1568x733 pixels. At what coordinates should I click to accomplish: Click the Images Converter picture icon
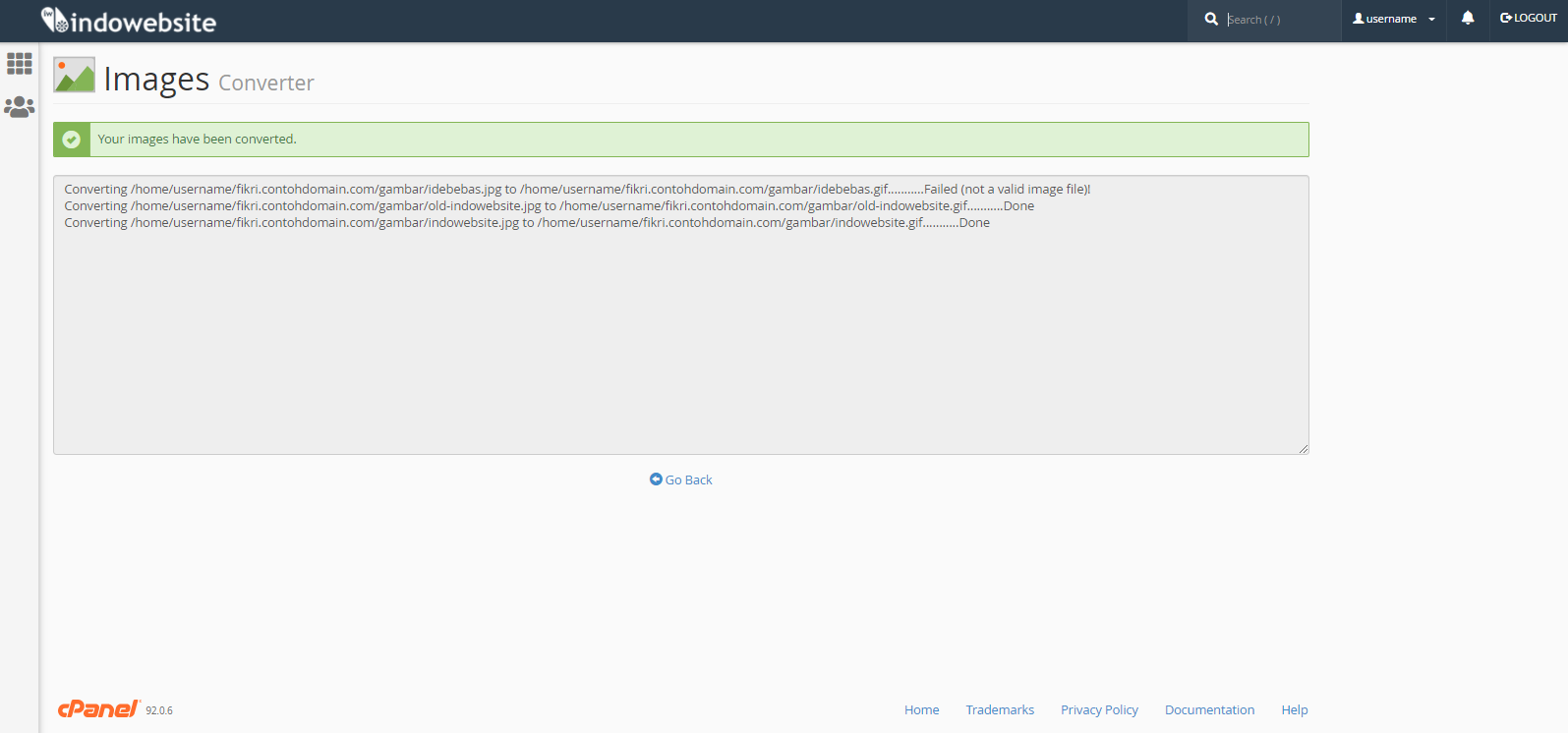point(74,75)
